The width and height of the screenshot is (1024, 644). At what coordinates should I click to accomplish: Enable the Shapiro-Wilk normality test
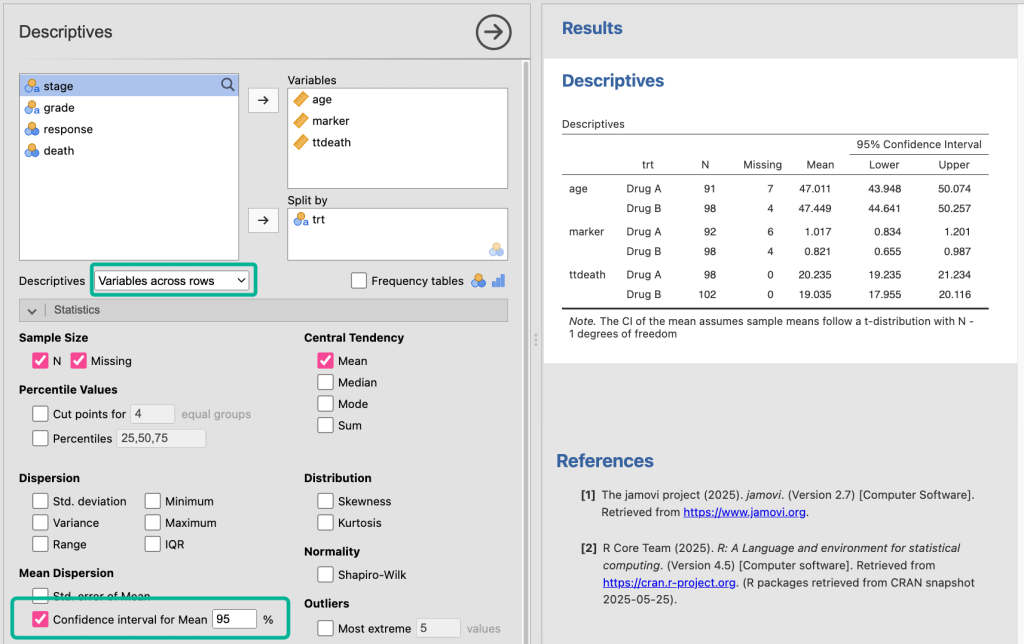click(x=325, y=575)
